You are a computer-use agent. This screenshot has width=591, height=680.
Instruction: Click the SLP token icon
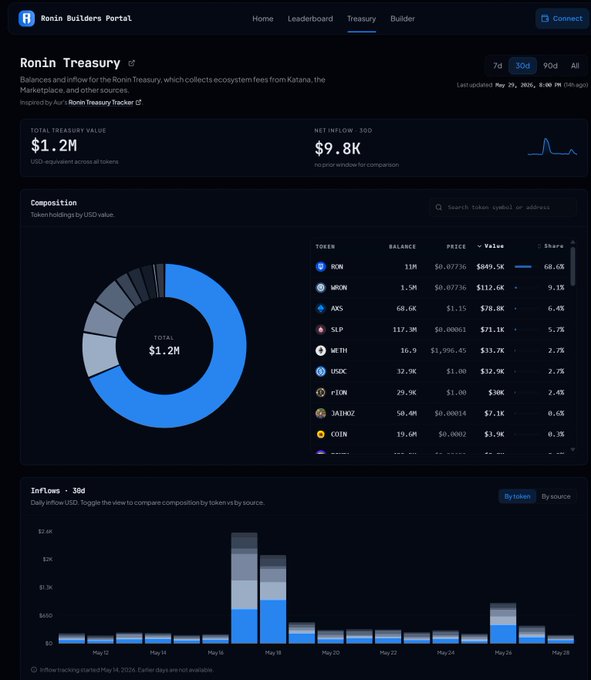(x=320, y=330)
